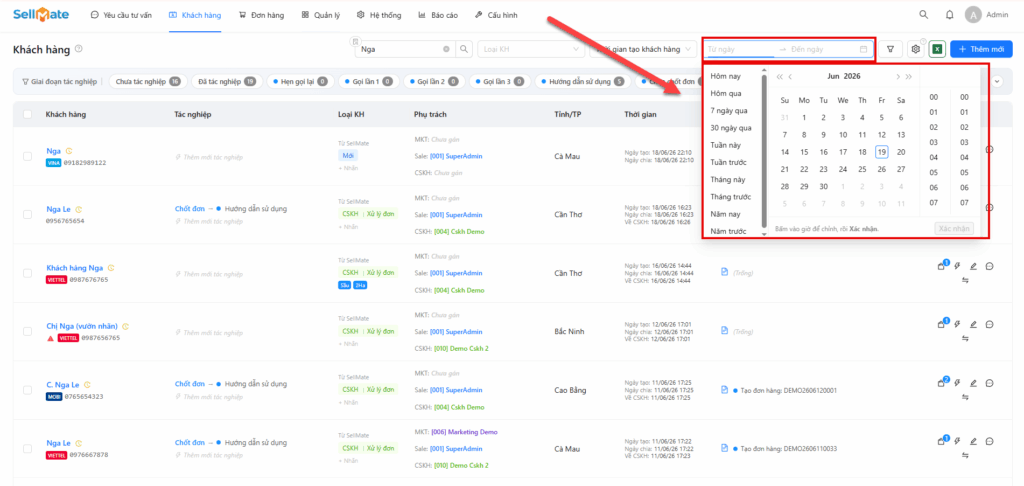Click the search magnifier next to Nga field
This screenshot has height=486, width=1024.
(463, 49)
